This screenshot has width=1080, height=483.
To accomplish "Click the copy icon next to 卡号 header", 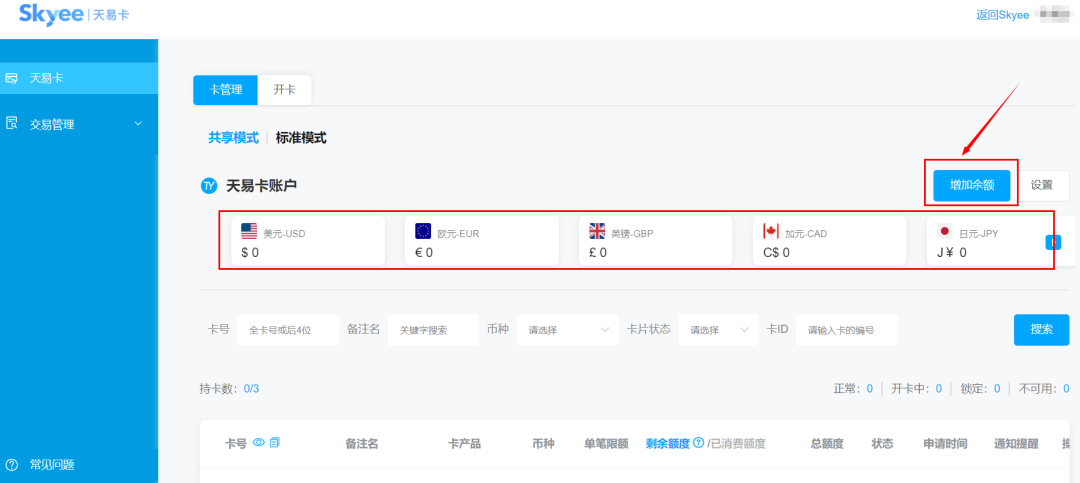I will [x=275, y=443].
